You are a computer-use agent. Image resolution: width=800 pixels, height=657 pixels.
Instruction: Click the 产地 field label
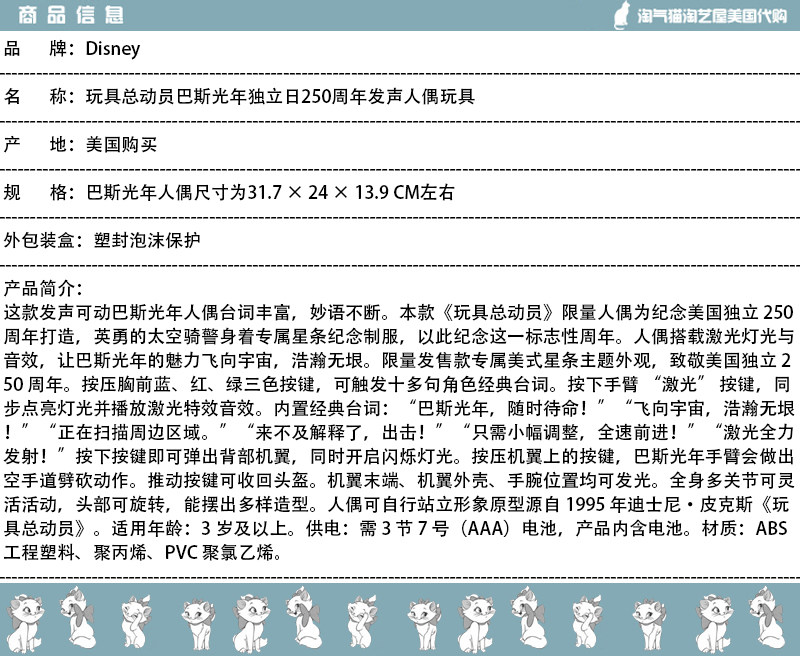[39, 144]
